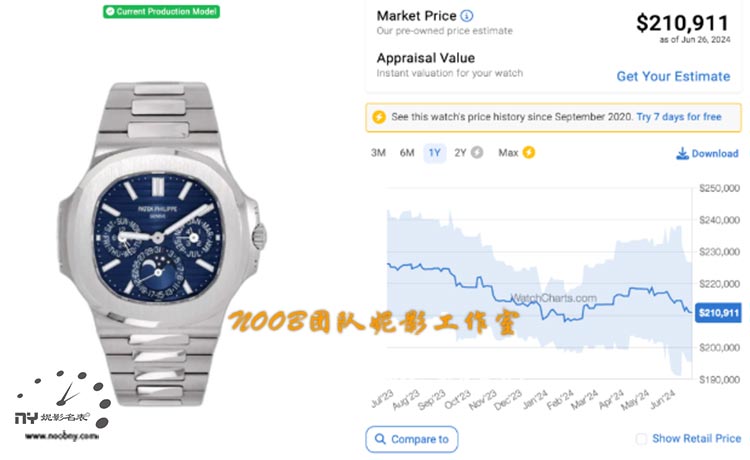Image resolution: width=750 pixels, height=460 pixels.
Task: Click the green Current Production Model badge
Action: point(161,12)
